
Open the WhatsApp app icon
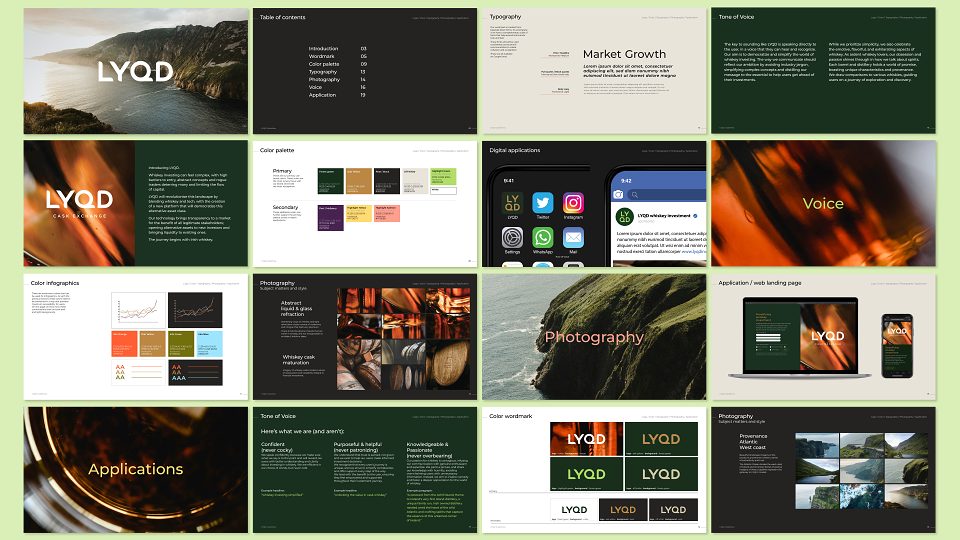click(542, 238)
